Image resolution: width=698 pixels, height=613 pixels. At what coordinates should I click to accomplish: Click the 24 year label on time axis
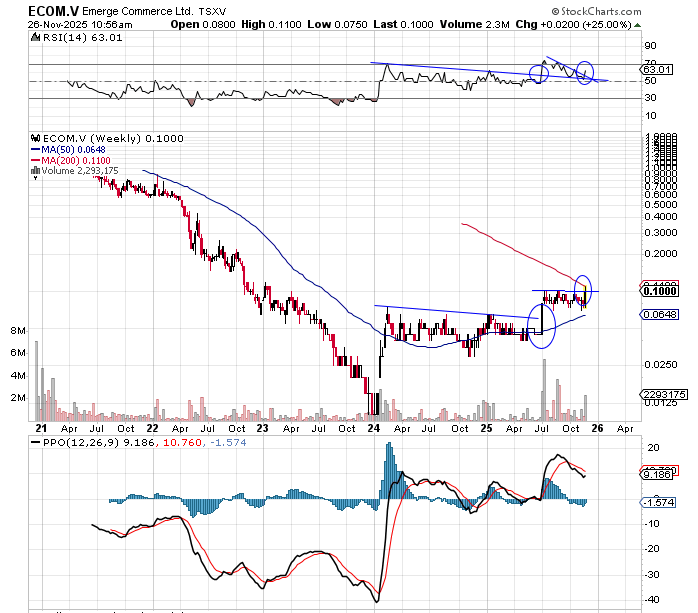point(374,428)
